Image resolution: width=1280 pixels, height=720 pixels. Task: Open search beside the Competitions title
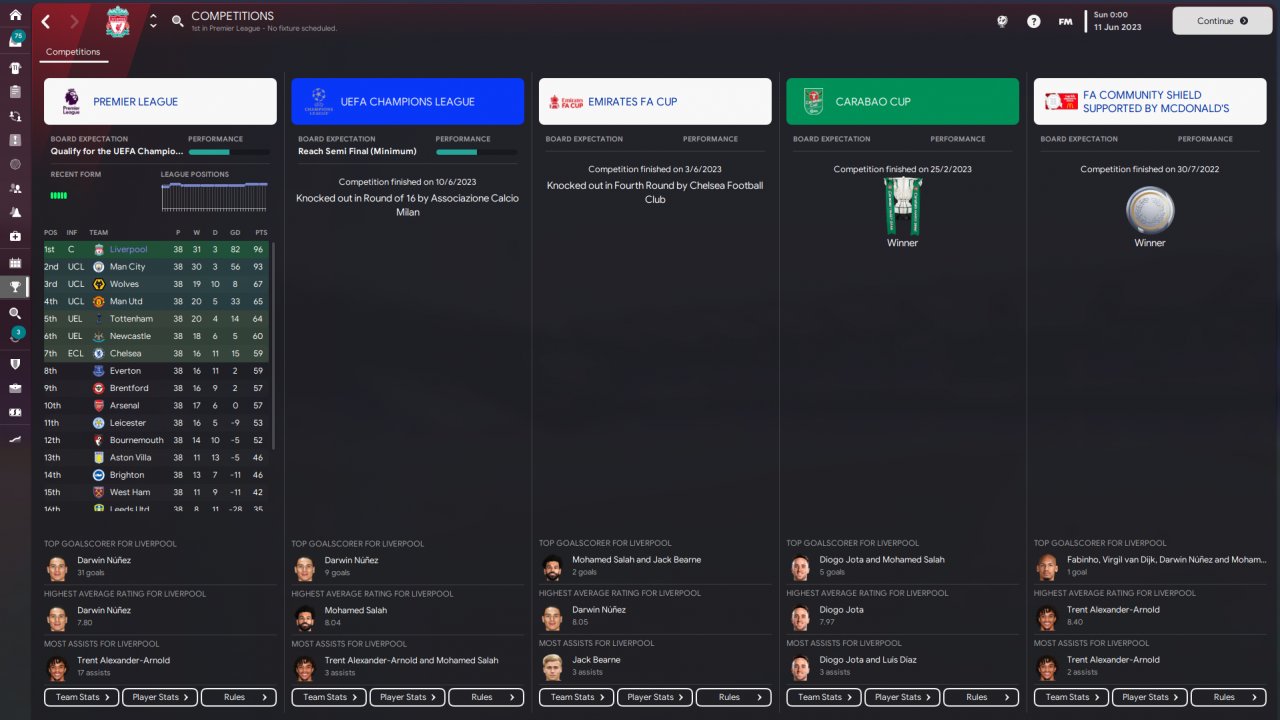(177, 21)
